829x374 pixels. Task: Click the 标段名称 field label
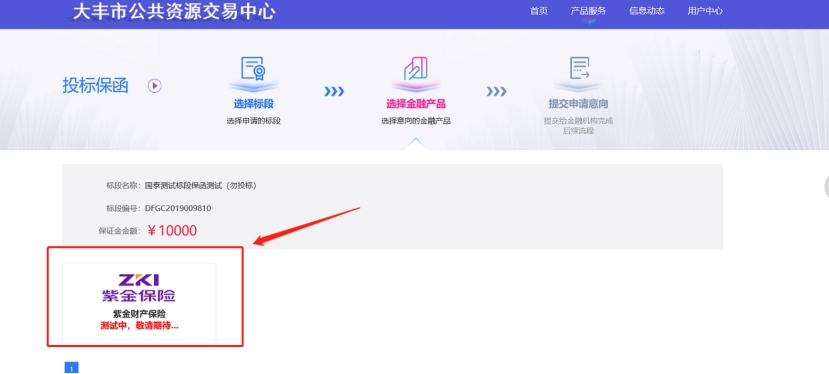(x=123, y=186)
